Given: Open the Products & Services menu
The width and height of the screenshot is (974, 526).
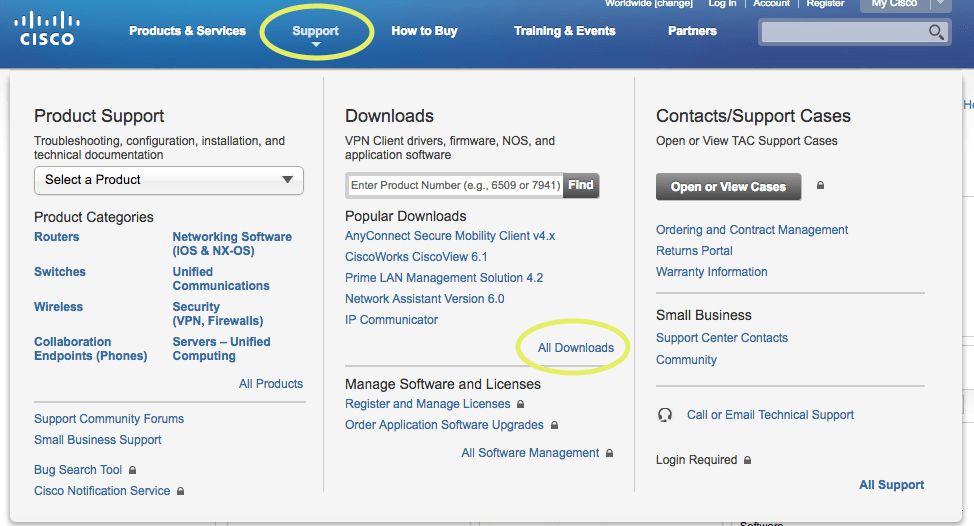Looking at the screenshot, I should [x=187, y=31].
